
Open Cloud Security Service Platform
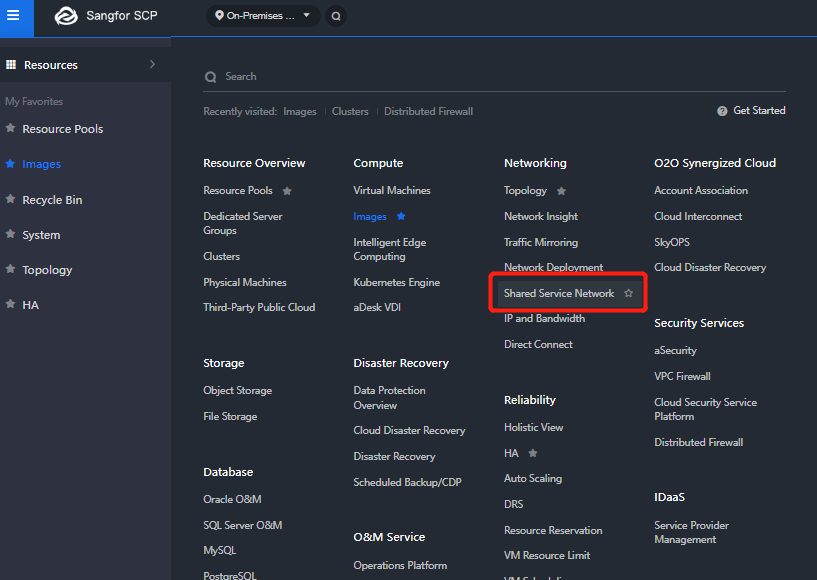pyautogui.click(x=705, y=409)
